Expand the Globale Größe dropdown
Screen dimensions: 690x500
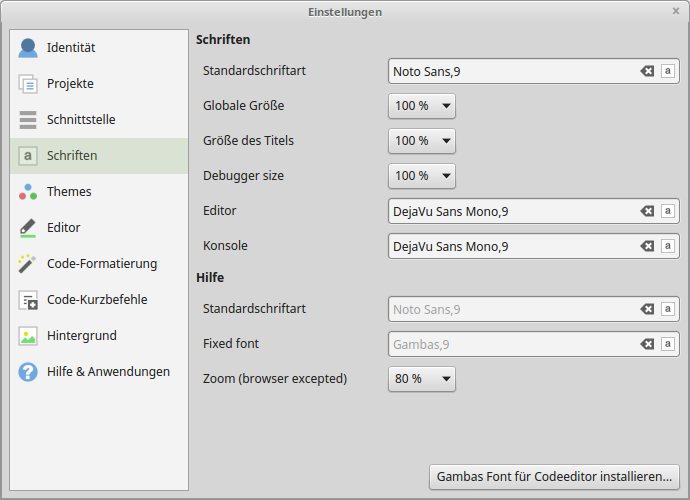(x=421, y=106)
